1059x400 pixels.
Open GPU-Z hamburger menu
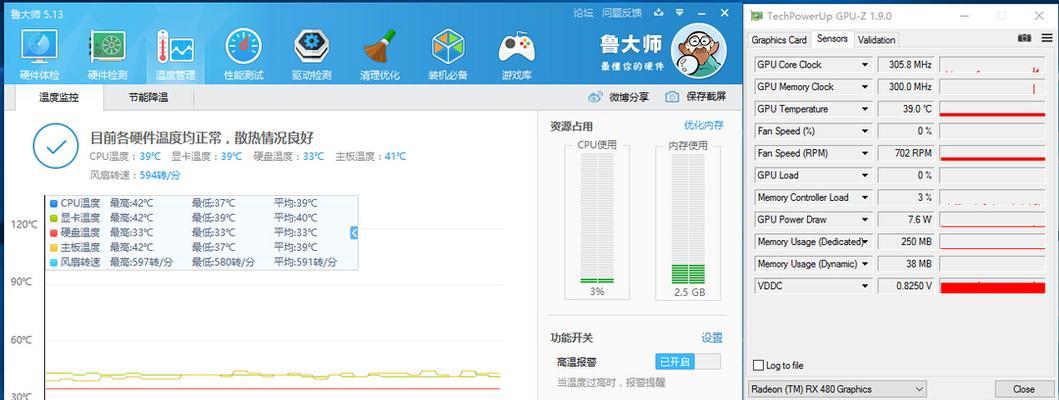pyautogui.click(x=1046, y=39)
